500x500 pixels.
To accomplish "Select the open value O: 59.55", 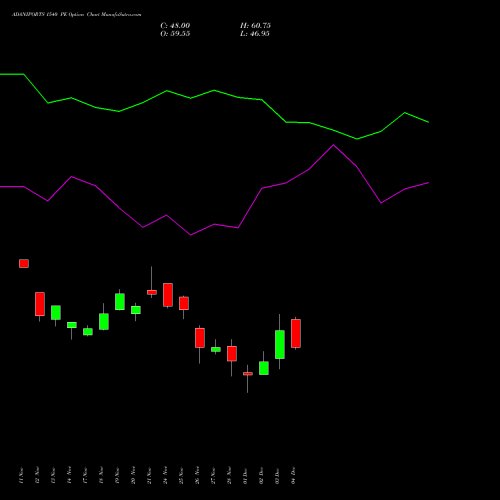I will coord(175,34).
